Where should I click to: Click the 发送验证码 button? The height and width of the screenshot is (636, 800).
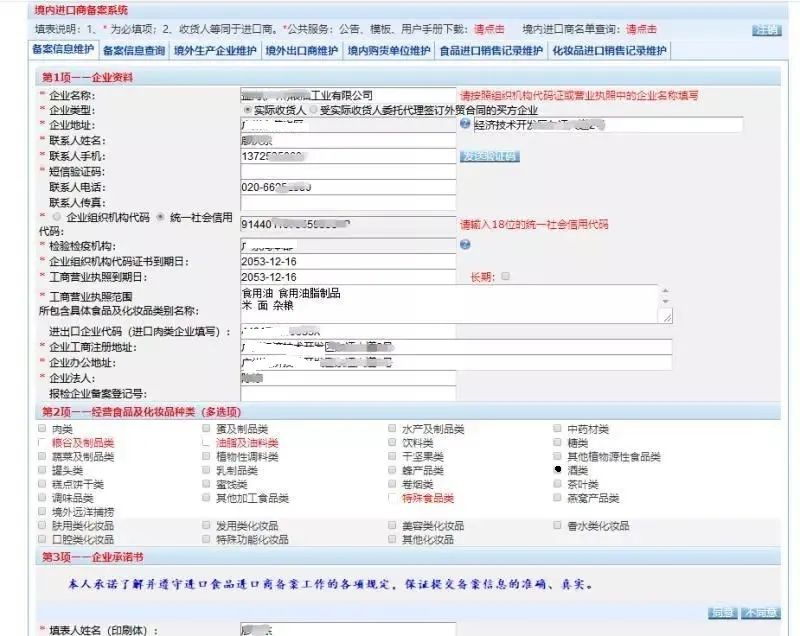pyautogui.click(x=490, y=157)
